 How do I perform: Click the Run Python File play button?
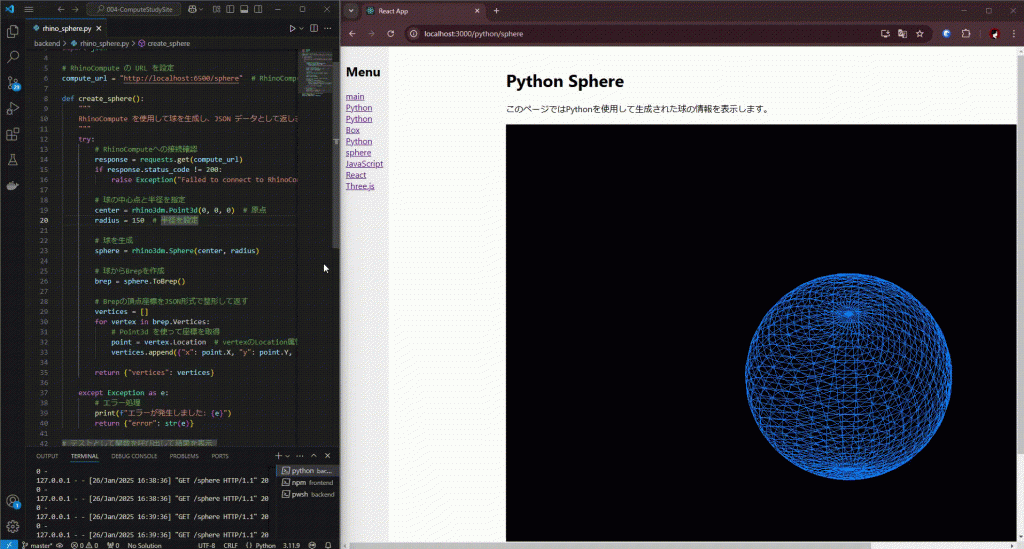(292, 29)
